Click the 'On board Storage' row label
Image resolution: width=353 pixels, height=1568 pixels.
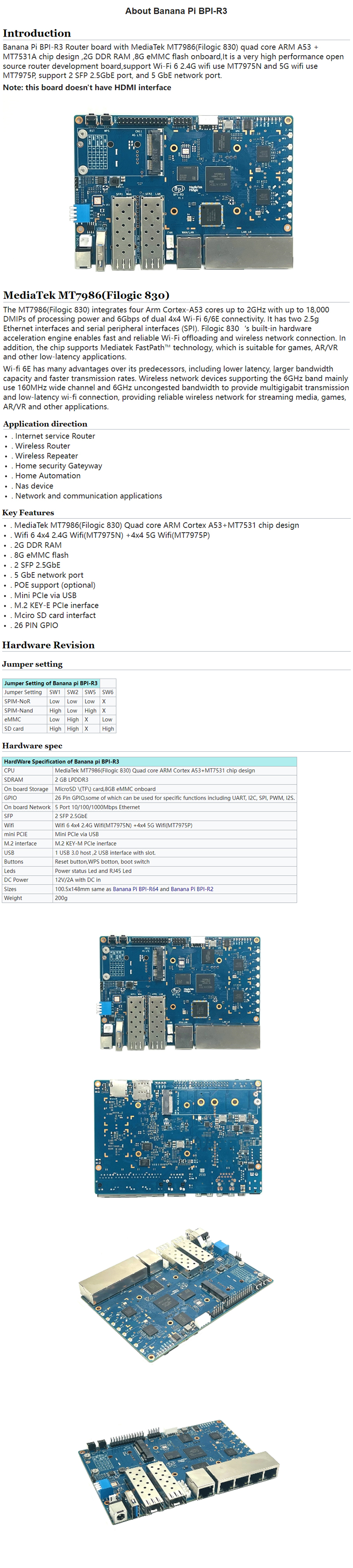27,789
